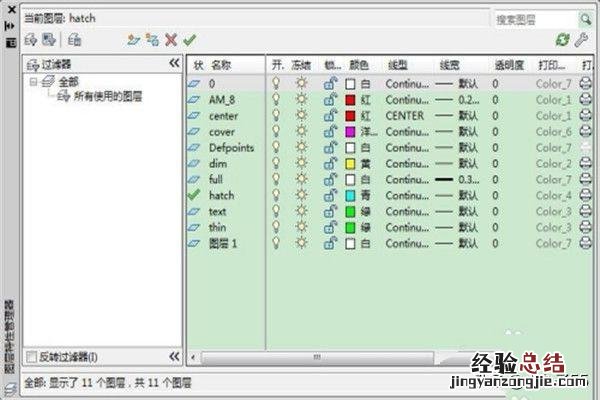Click transparency value of dim layer

pos(495,163)
